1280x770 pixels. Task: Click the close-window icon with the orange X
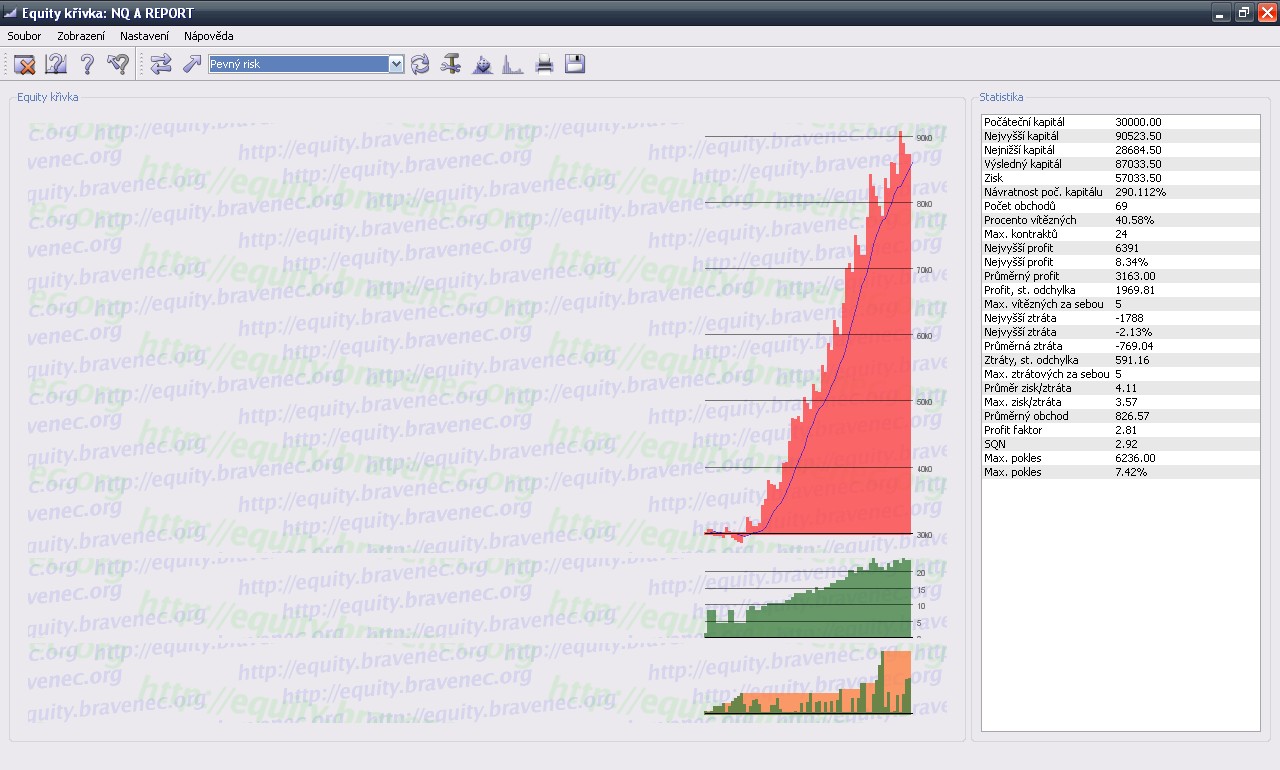pos(25,64)
